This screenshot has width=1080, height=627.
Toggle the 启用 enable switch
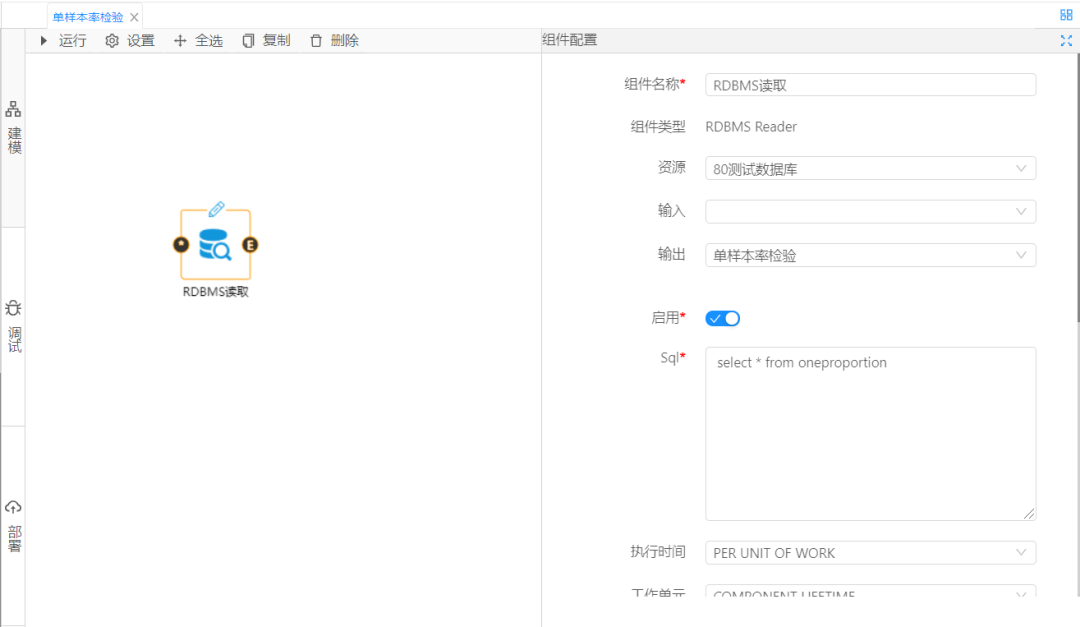point(722,318)
